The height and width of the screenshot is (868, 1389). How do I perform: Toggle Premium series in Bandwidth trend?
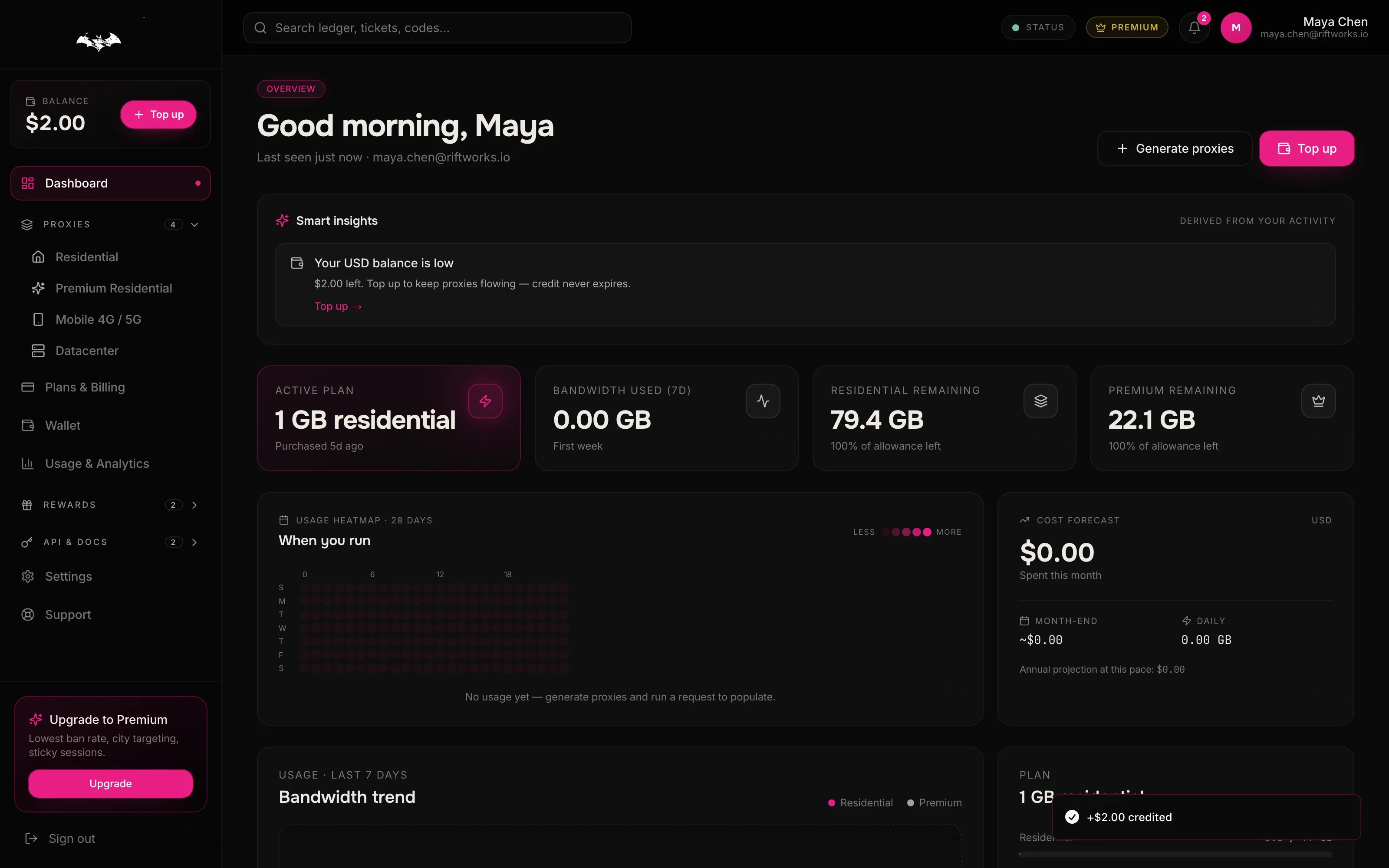[934, 802]
